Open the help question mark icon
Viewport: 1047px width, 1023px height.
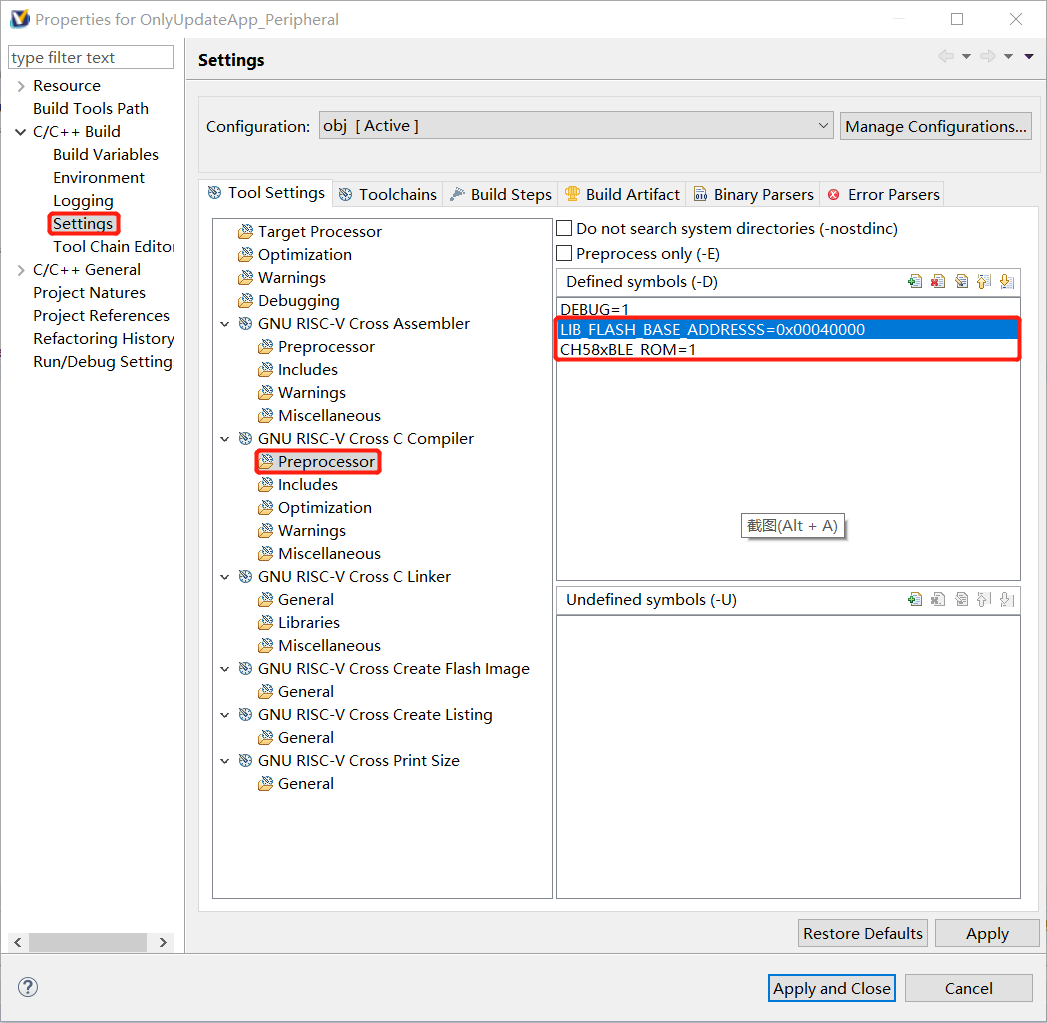(x=28, y=987)
